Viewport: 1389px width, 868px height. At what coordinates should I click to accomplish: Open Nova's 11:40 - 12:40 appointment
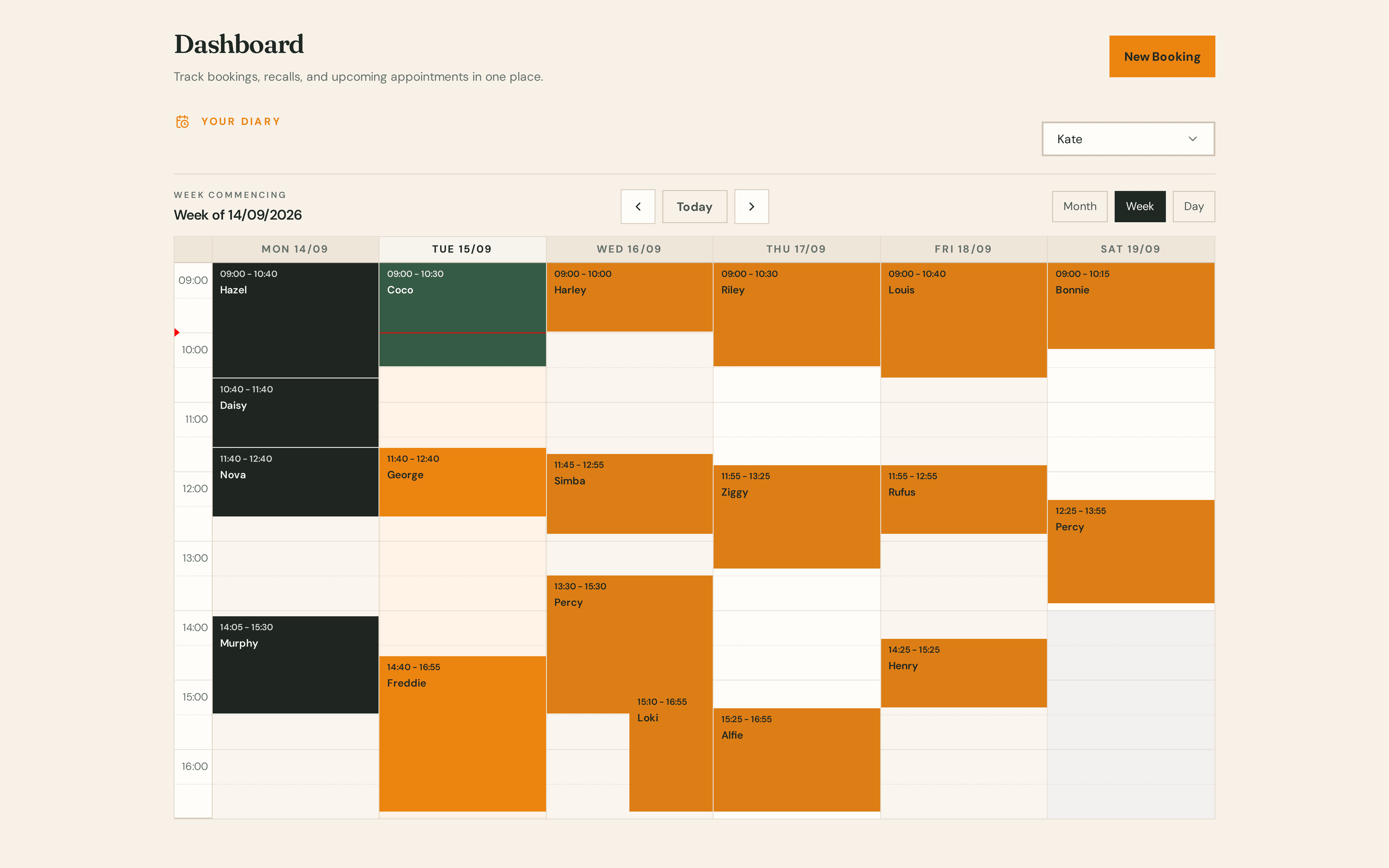click(x=295, y=482)
